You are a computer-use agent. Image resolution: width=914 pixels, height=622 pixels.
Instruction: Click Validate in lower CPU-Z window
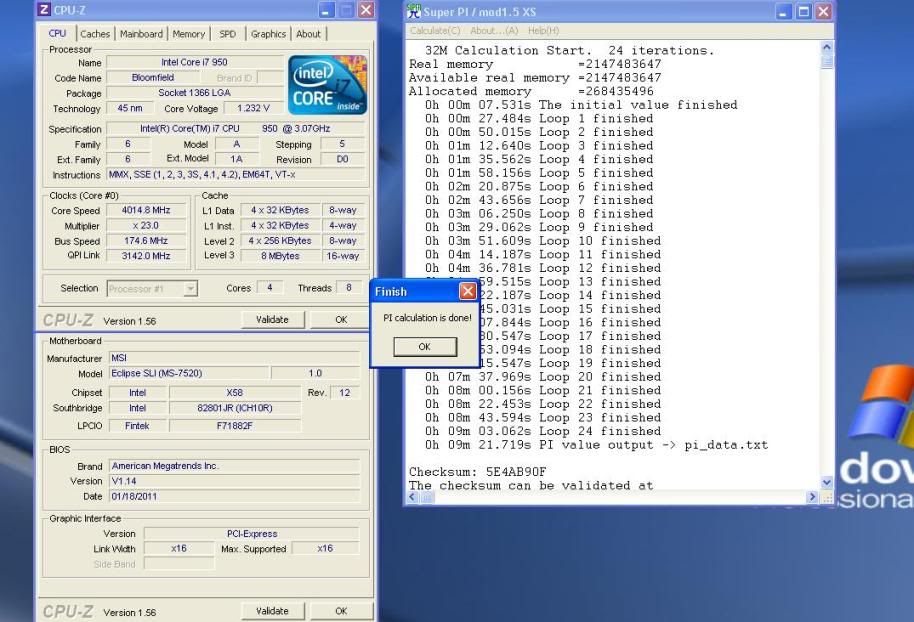coord(272,611)
